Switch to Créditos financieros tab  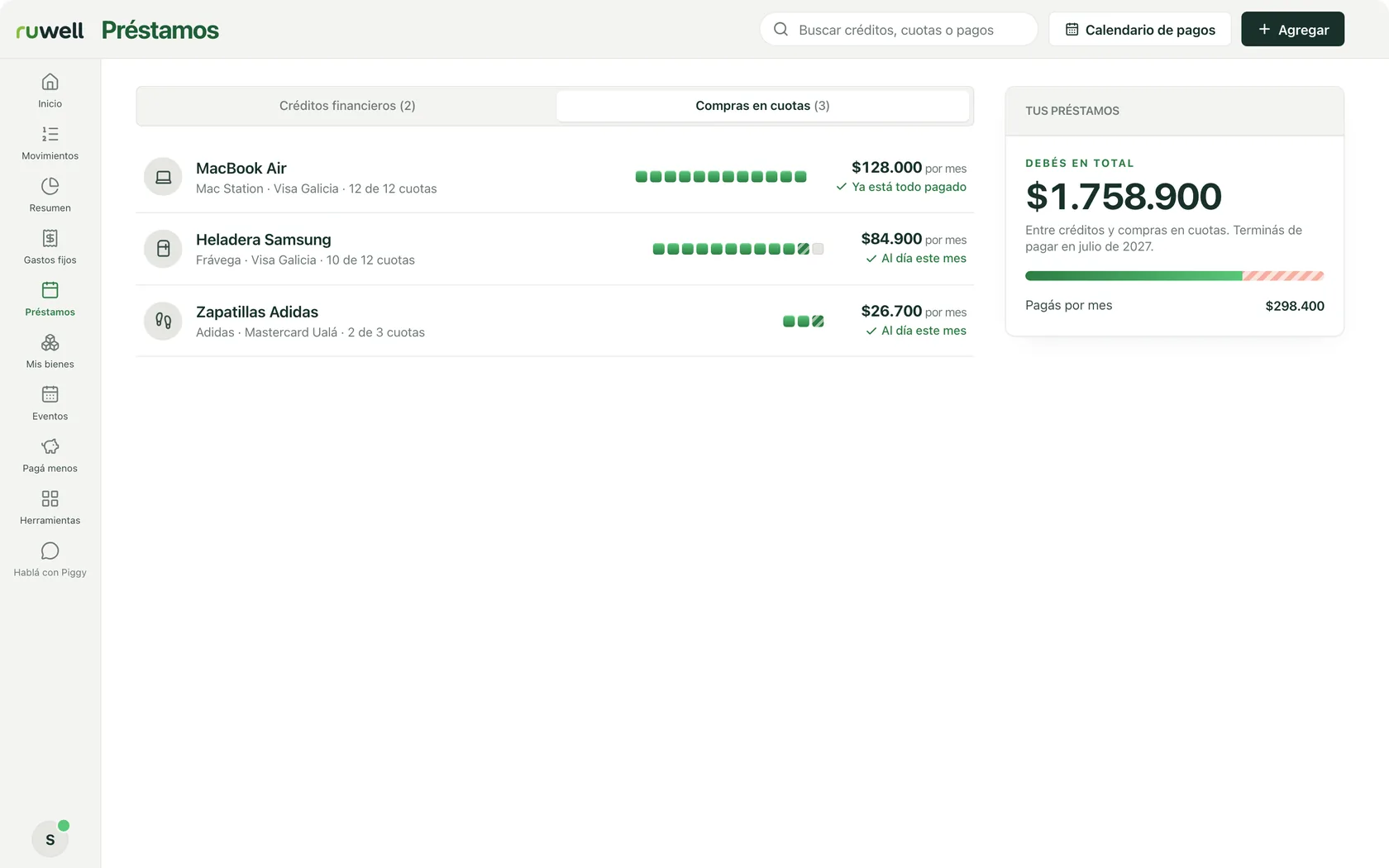[x=347, y=106]
